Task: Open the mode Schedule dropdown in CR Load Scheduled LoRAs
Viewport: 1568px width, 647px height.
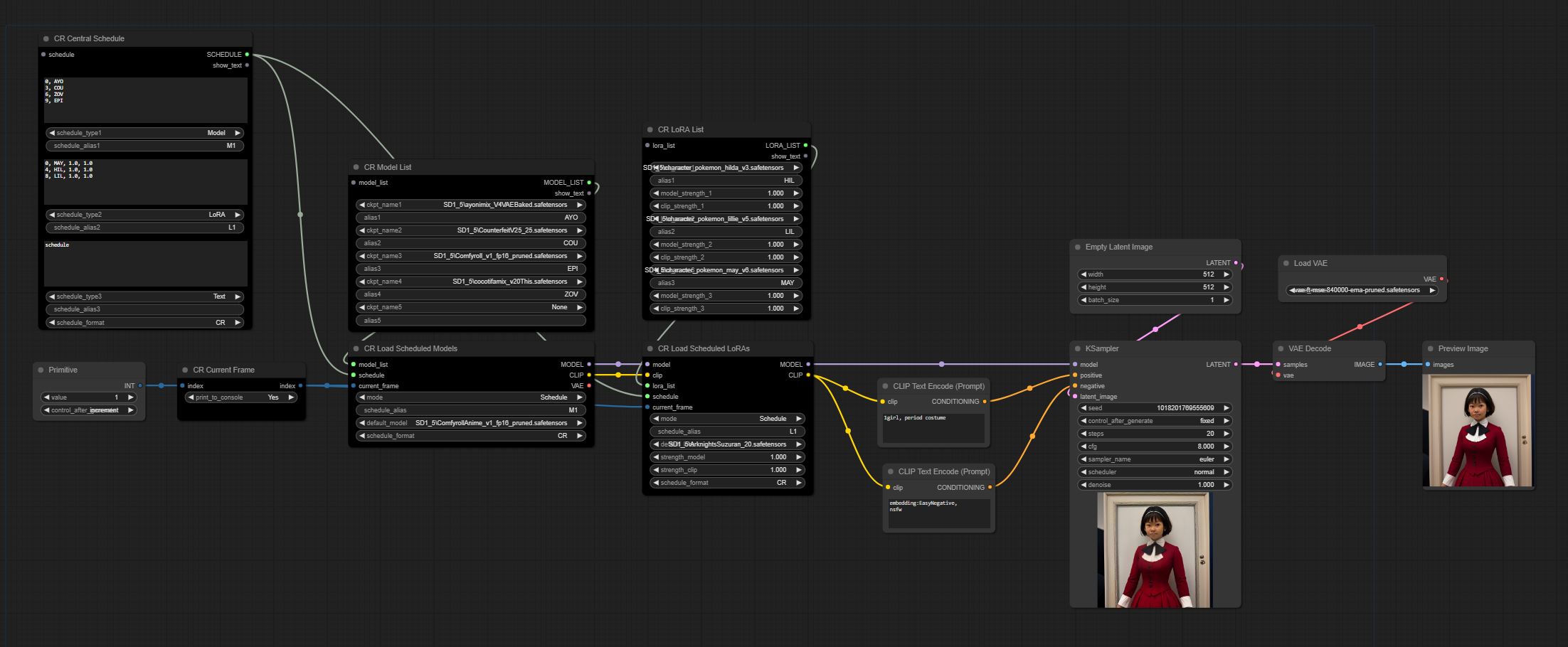Action: coord(727,419)
